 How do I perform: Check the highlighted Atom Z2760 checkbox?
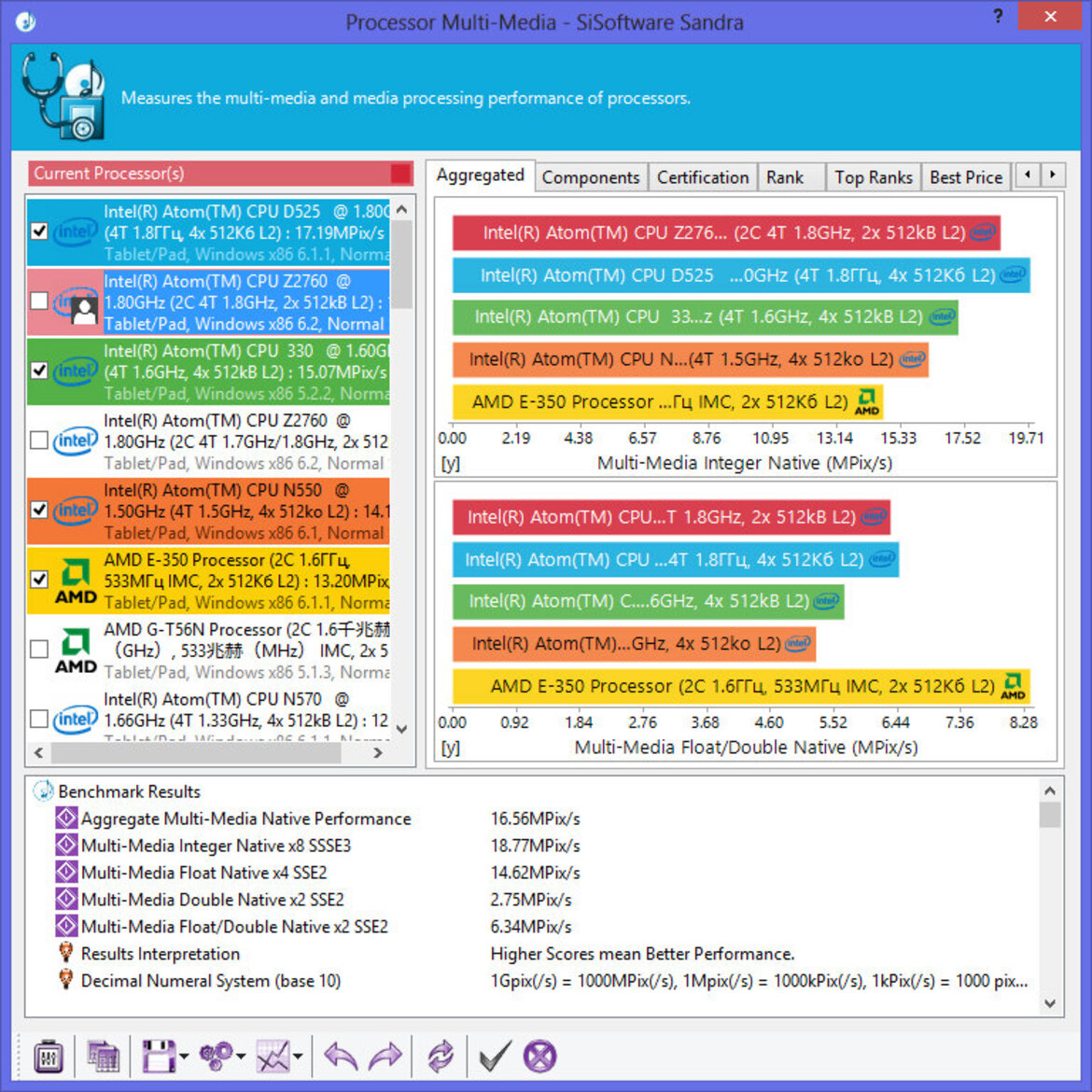click(40, 301)
